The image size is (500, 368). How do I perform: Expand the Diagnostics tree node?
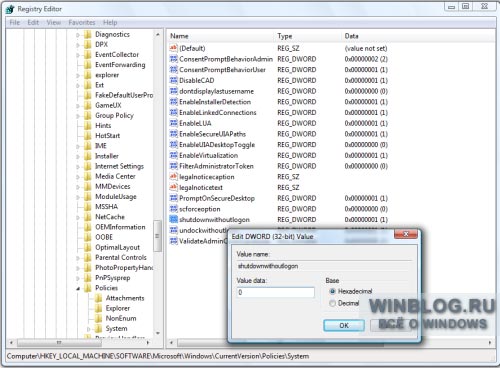point(78,35)
